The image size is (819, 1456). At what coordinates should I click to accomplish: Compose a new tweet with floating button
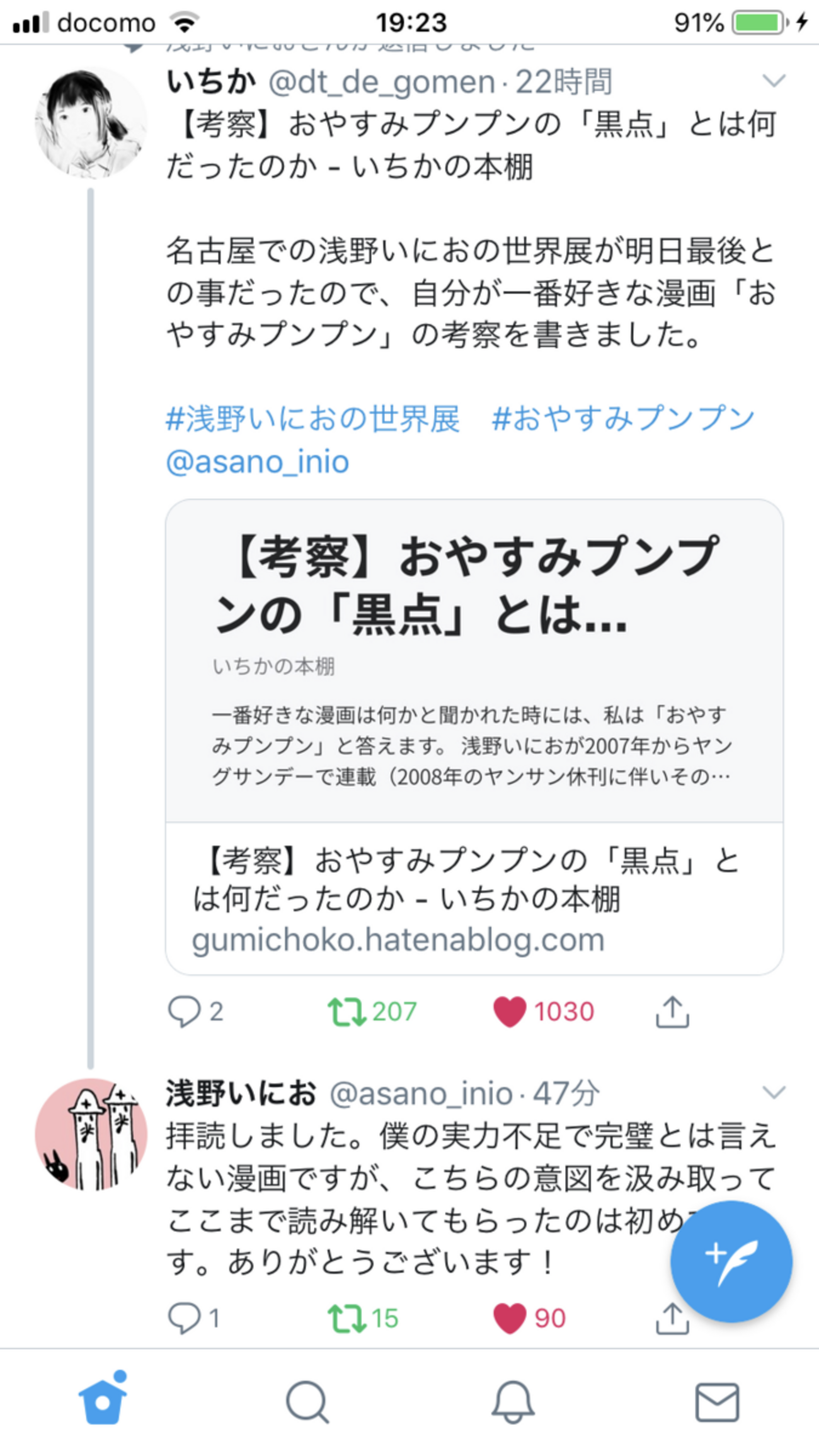[x=731, y=1261]
